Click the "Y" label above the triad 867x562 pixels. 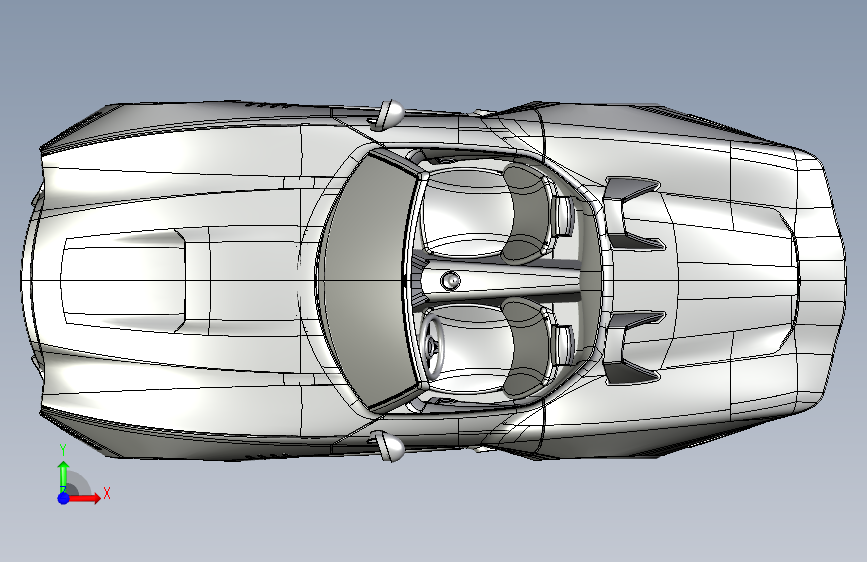pos(63,450)
